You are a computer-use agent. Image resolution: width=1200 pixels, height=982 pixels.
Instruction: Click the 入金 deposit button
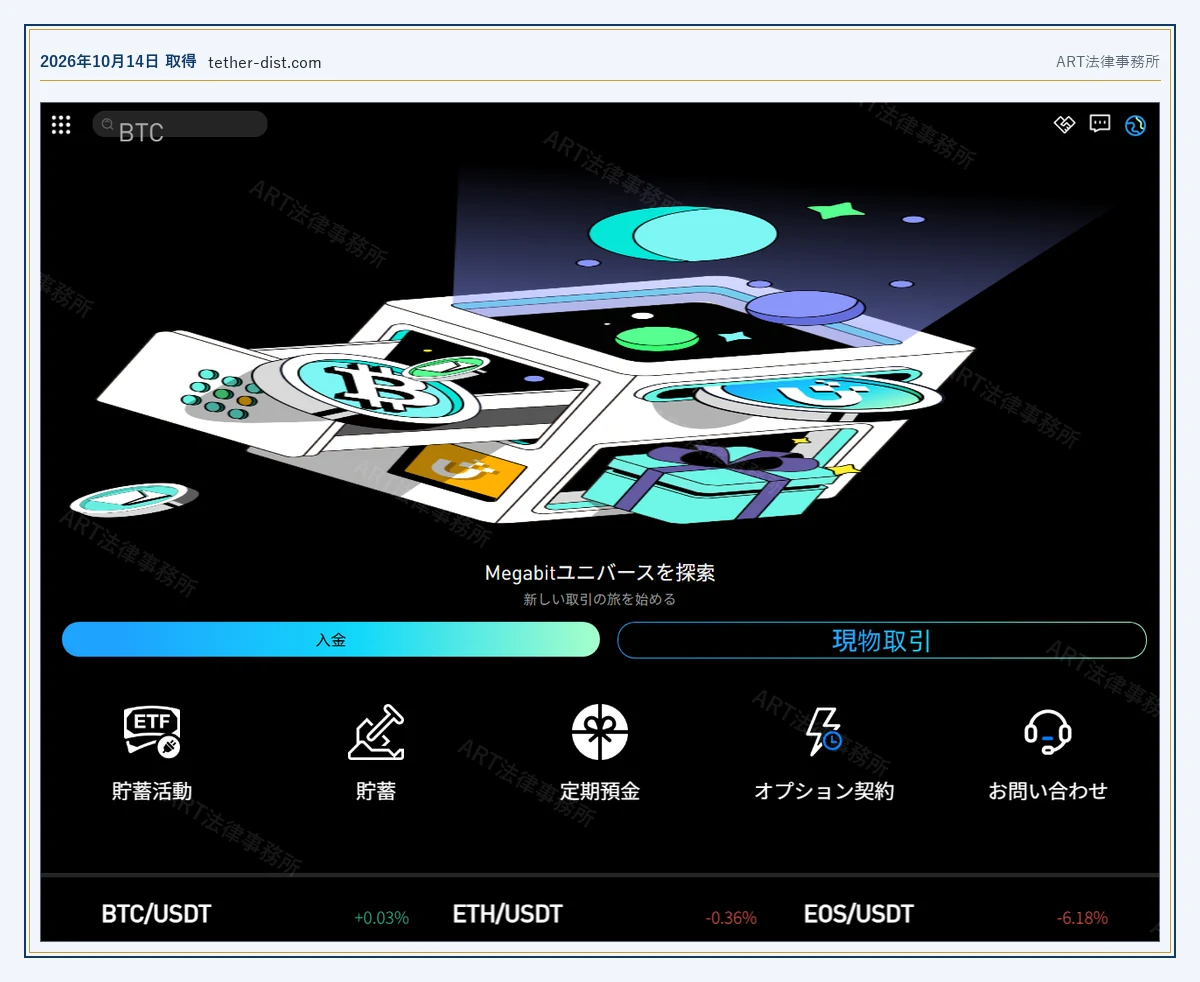point(331,640)
